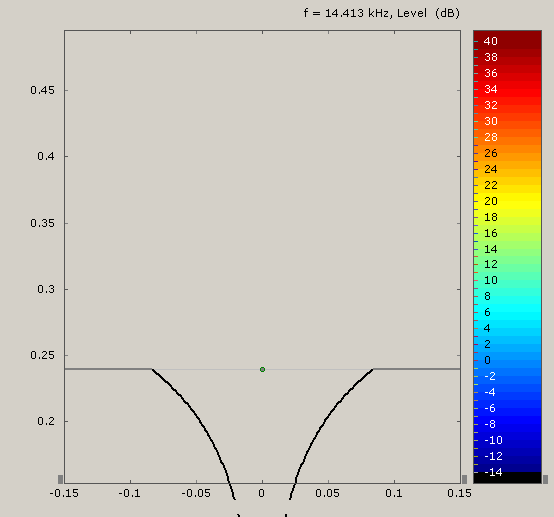Click the colorbar label -4

click(490, 392)
